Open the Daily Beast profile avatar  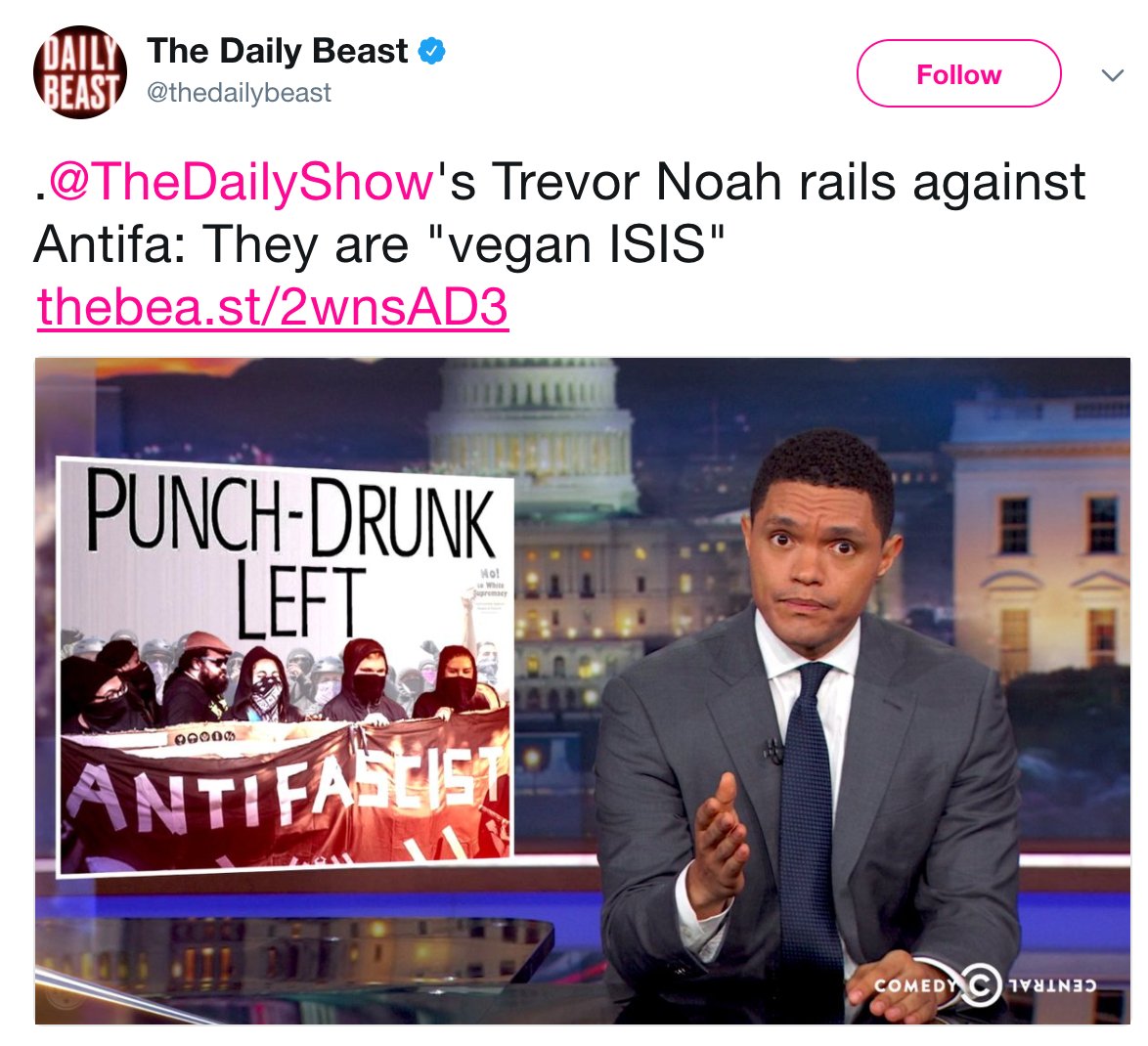pyautogui.click(x=80, y=72)
